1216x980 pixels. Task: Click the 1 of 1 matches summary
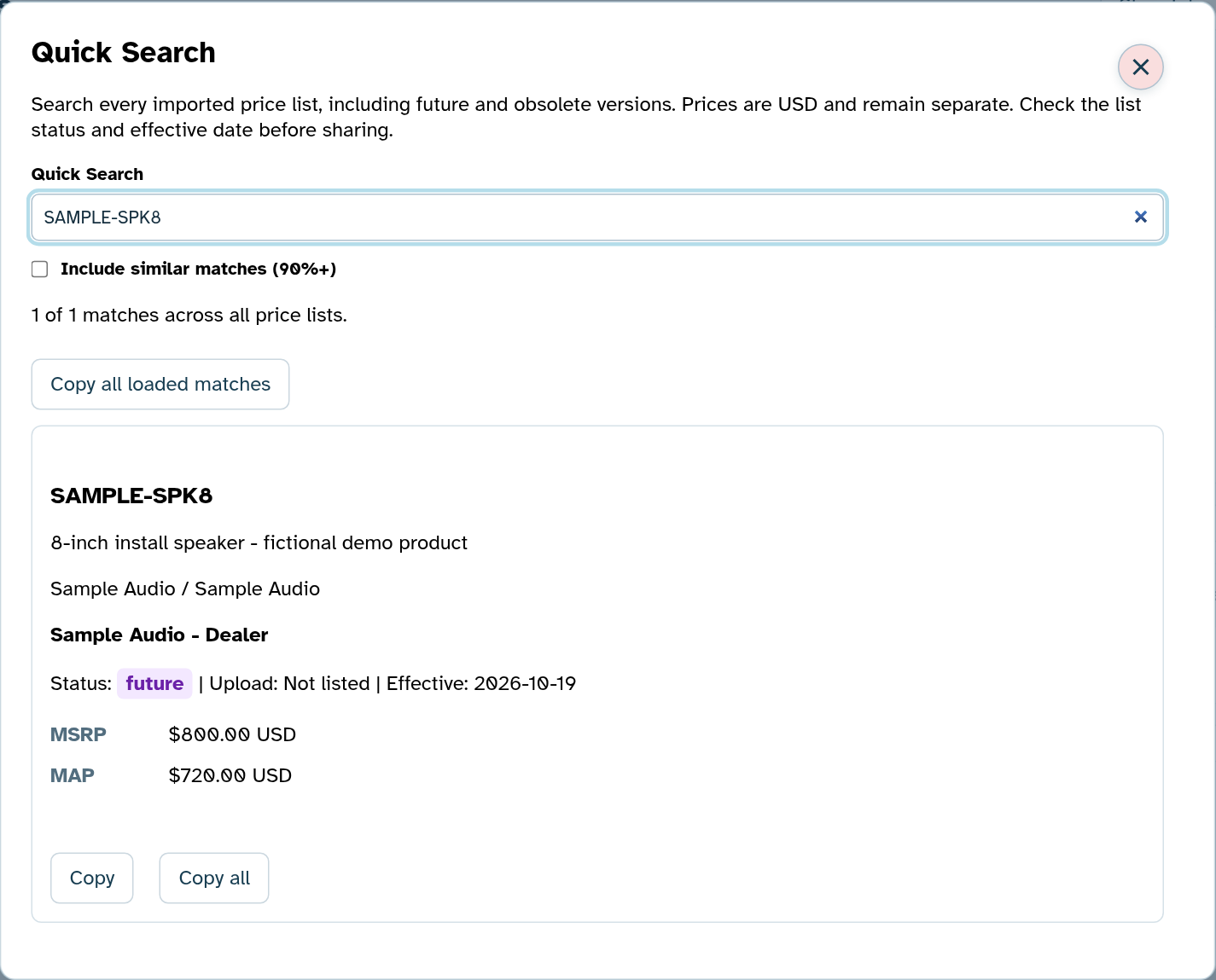189,315
